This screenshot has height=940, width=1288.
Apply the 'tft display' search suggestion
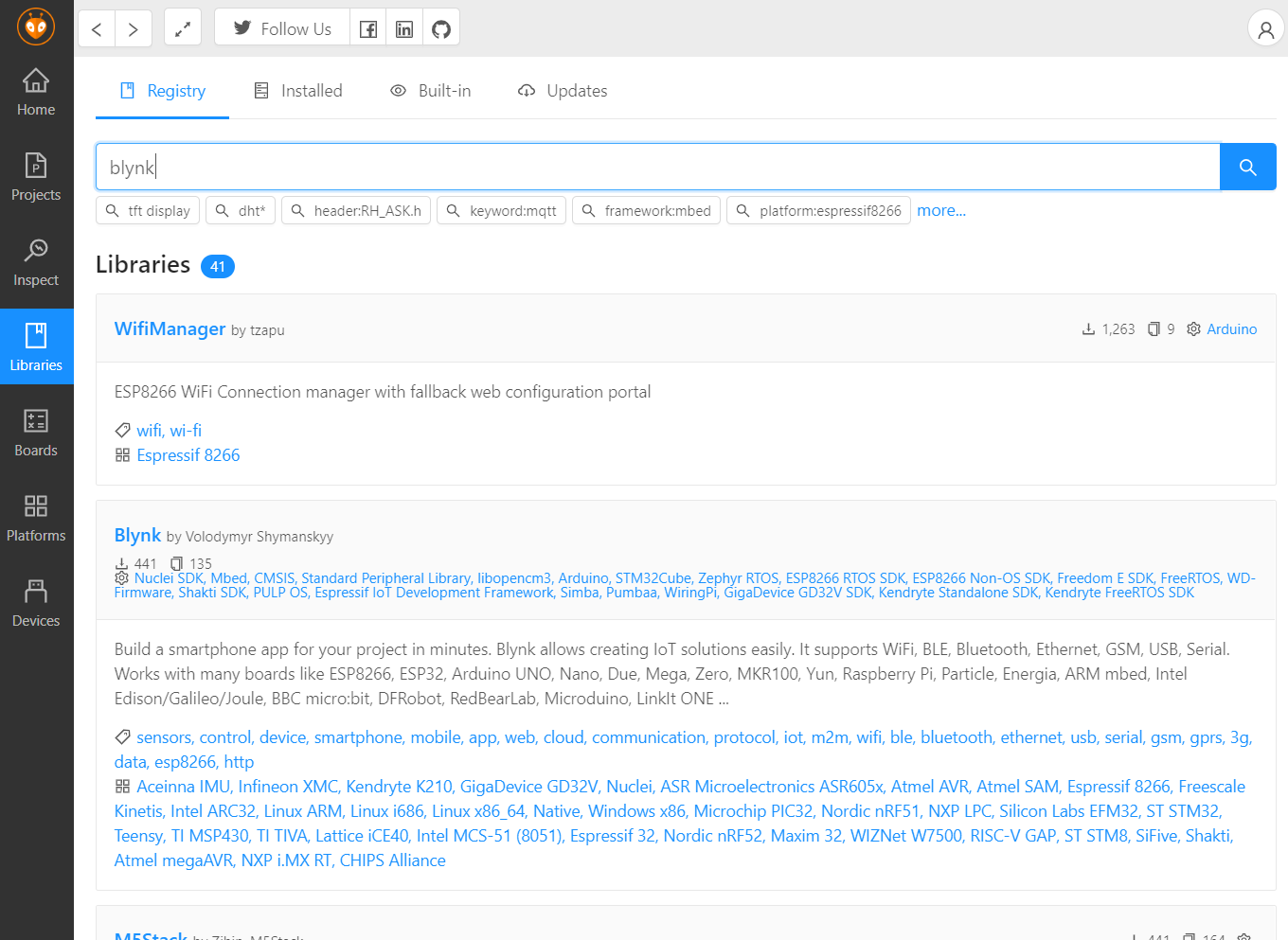point(148,210)
